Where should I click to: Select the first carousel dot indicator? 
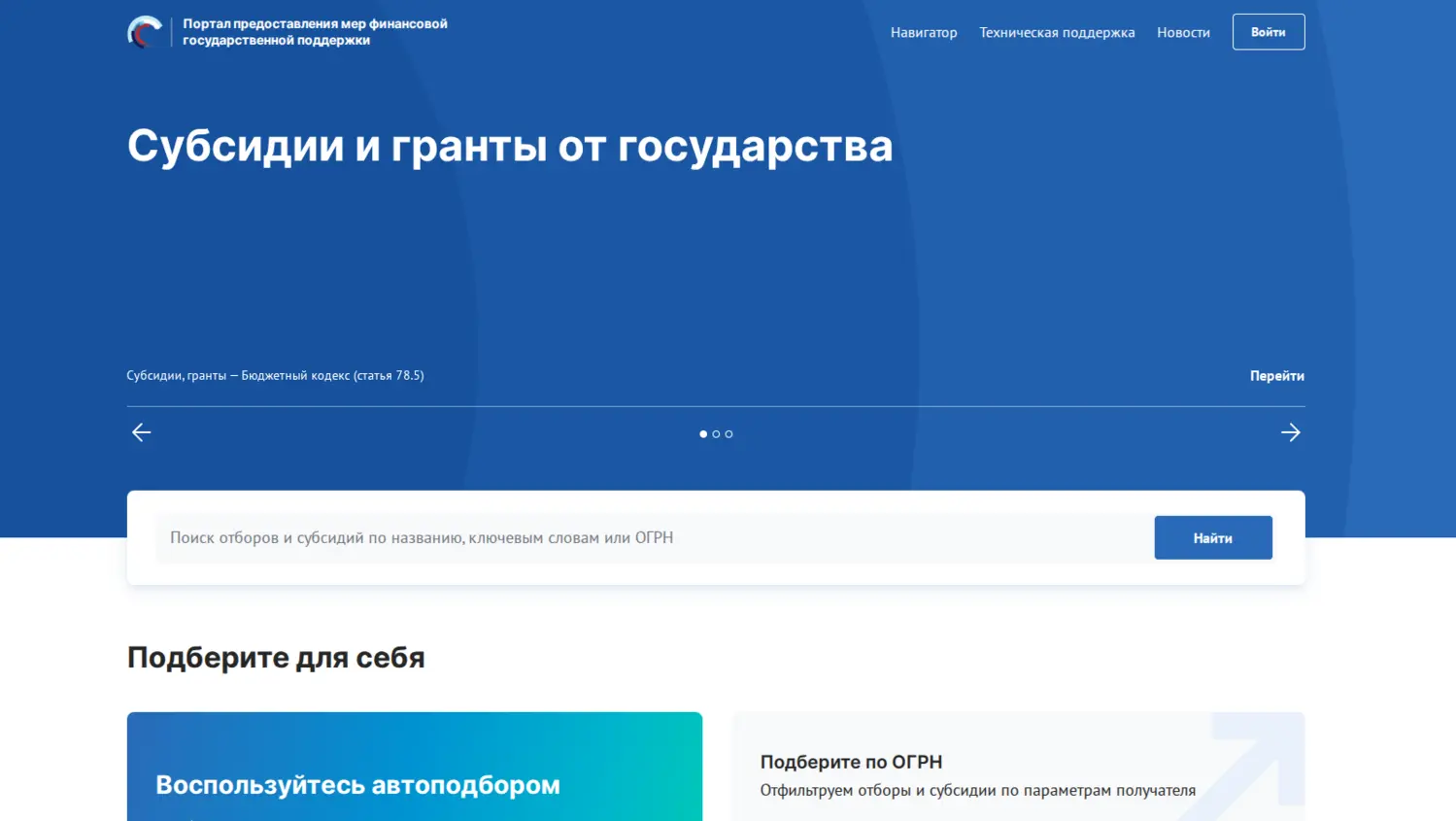(x=703, y=434)
